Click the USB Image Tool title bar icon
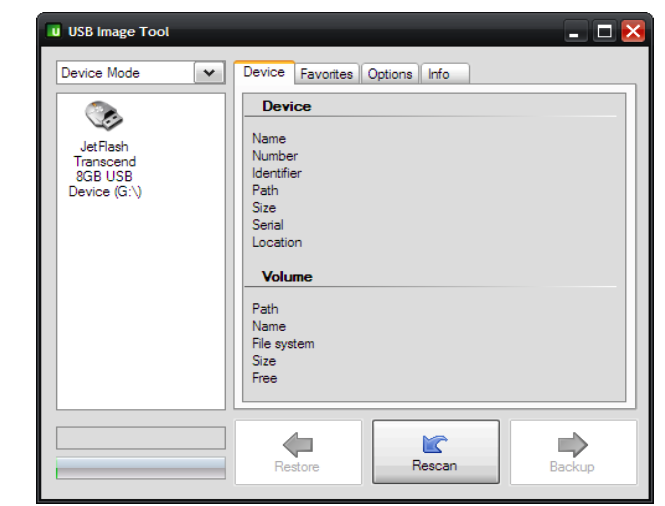 (54, 31)
